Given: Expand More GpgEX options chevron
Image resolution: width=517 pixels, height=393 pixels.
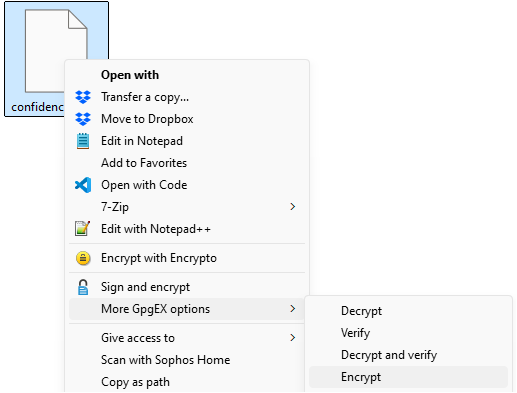Looking at the screenshot, I should click(293, 309).
